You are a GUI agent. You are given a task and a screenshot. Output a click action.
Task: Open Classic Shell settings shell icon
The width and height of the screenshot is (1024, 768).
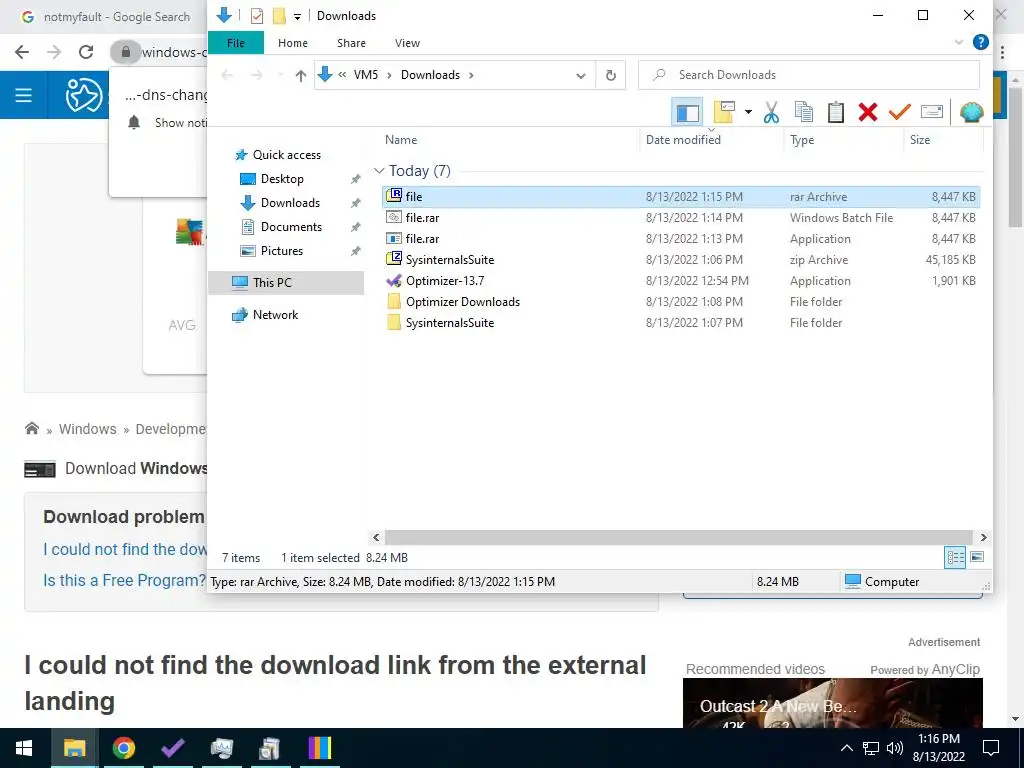click(971, 112)
